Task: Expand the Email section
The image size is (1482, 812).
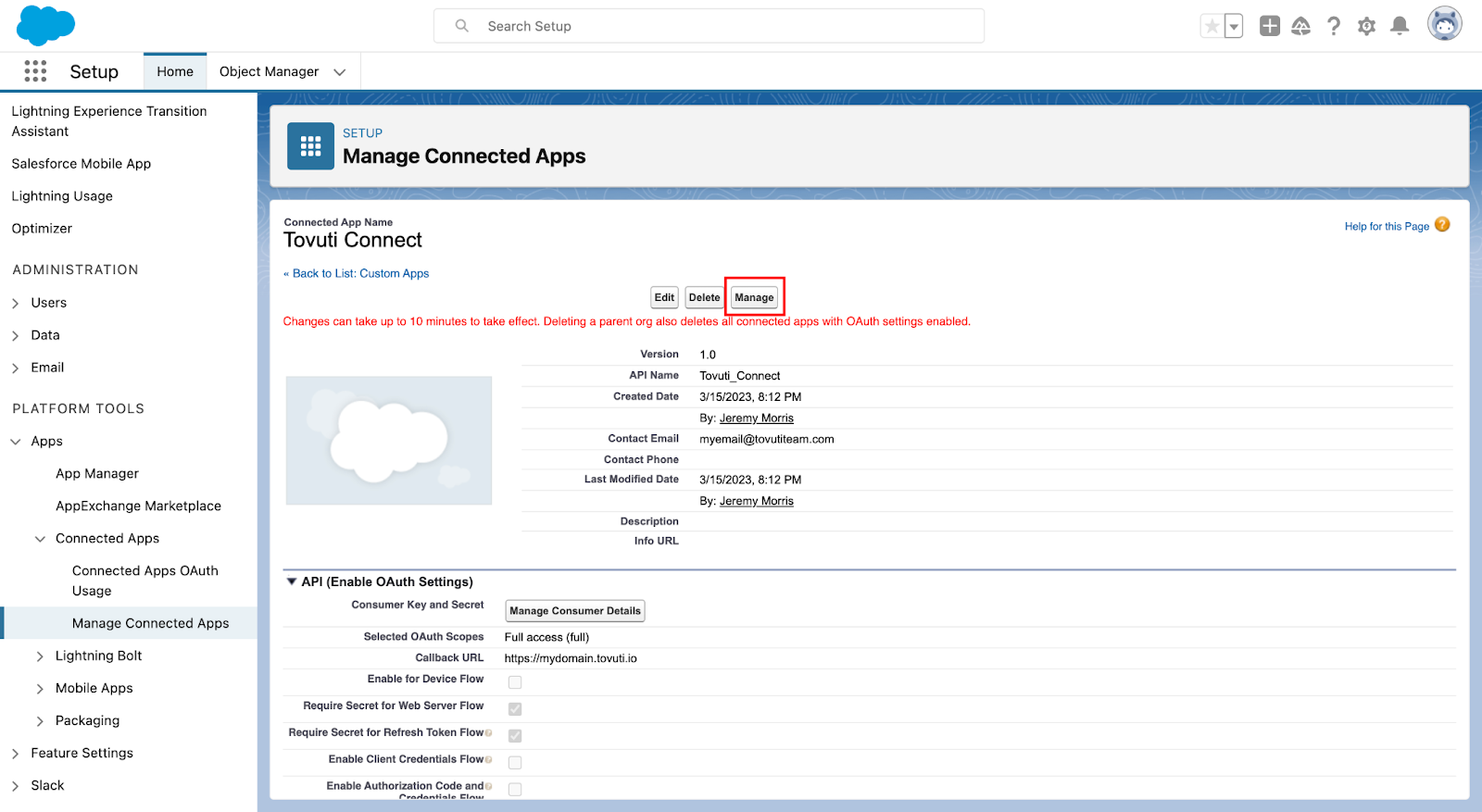Action: (x=15, y=368)
